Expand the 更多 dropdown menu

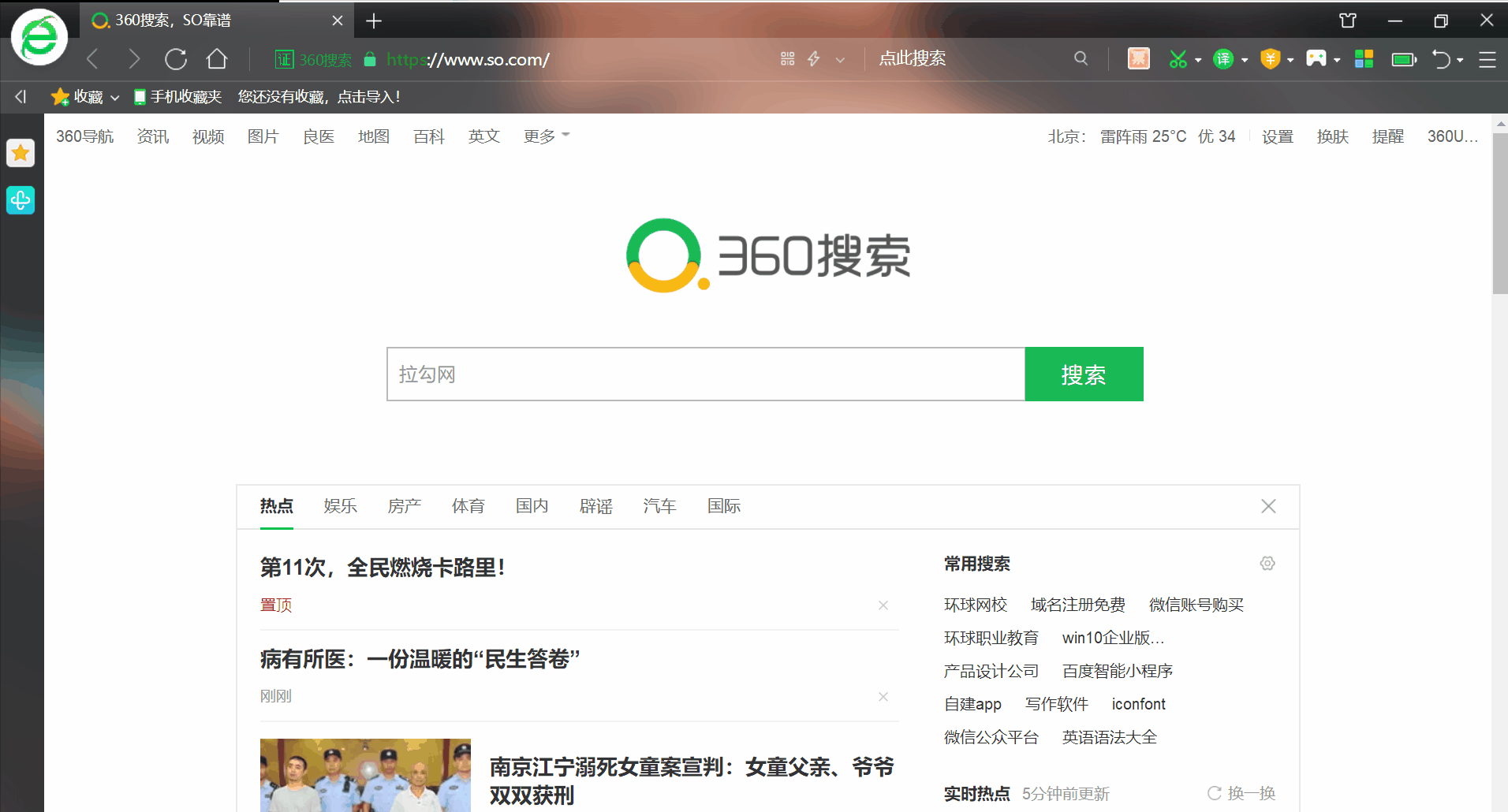[x=546, y=136]
